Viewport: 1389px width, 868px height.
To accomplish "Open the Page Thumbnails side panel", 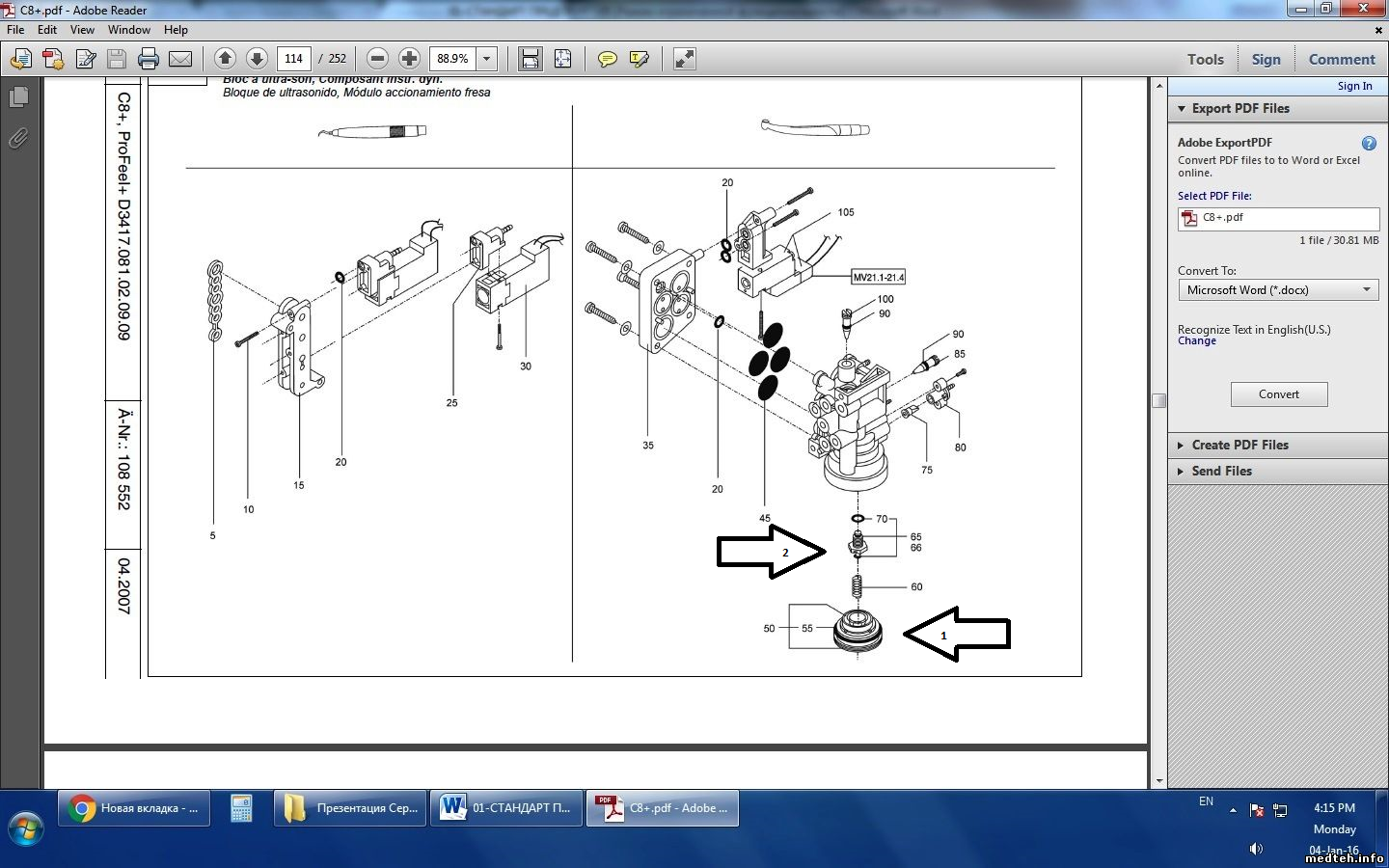I will (x=18, y=97).
